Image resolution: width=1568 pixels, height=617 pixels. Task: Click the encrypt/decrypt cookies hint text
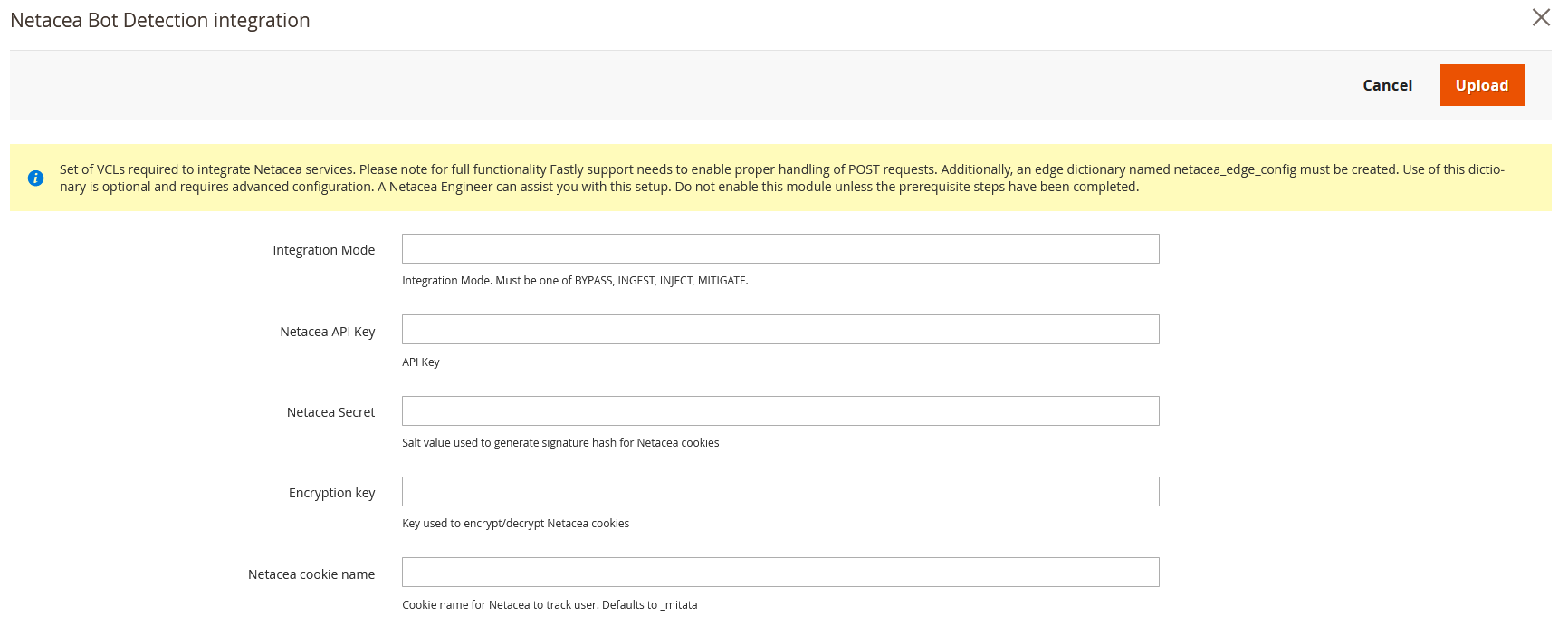pyautogui.click(x=515, y=524)
